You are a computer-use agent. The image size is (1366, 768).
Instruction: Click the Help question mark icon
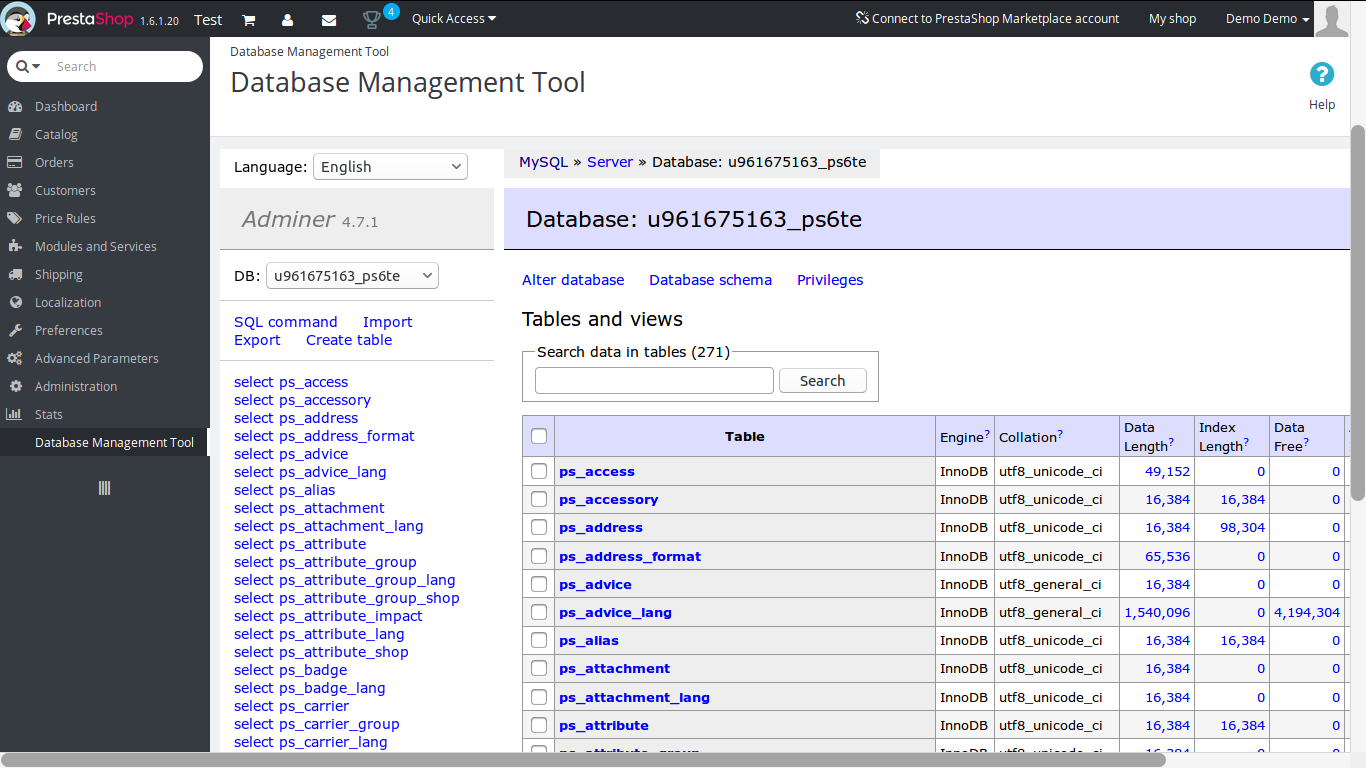coord(1321,75)
